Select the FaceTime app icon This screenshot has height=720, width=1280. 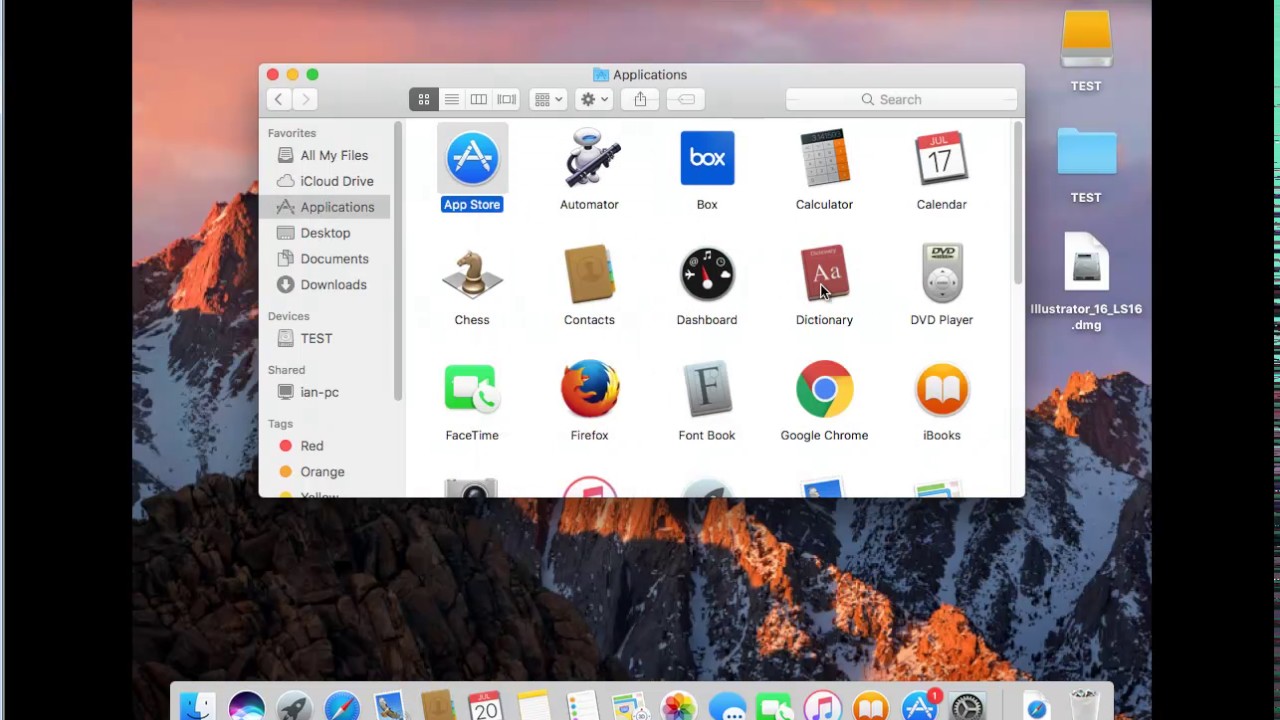[472, 389]
